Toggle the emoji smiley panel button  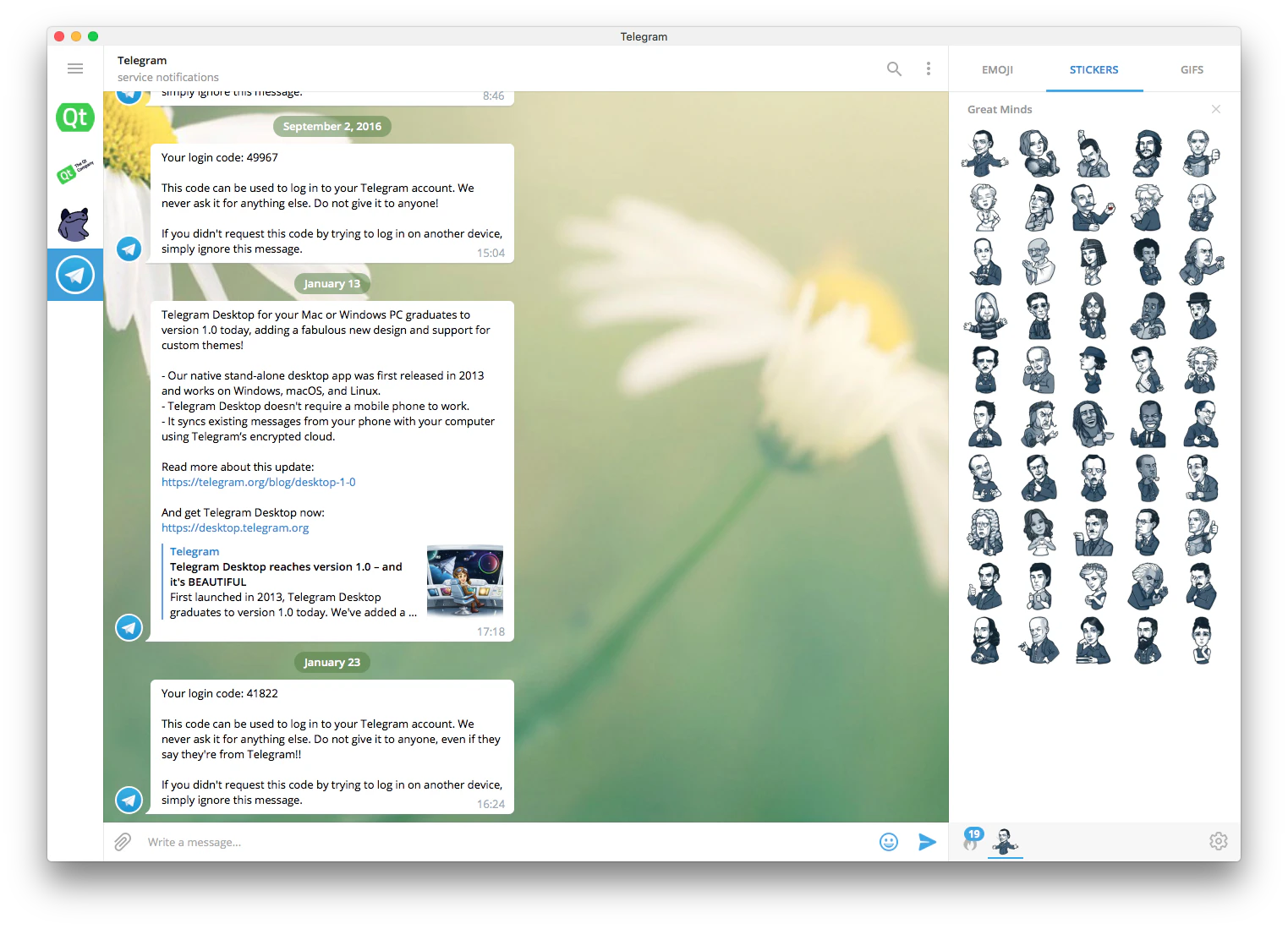click(889, 842)
